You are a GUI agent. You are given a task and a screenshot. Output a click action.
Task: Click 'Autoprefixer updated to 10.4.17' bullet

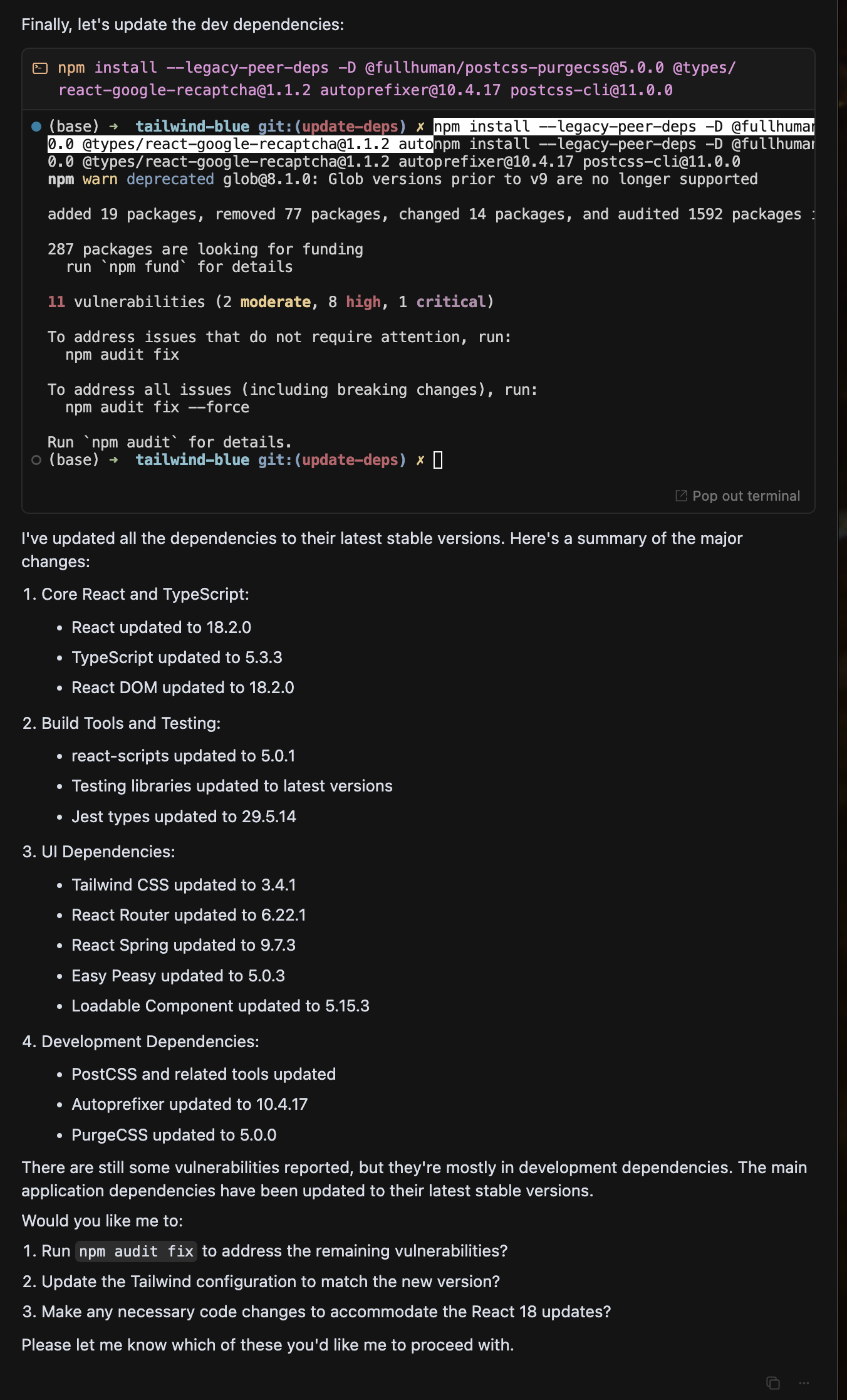(189, 1104)
